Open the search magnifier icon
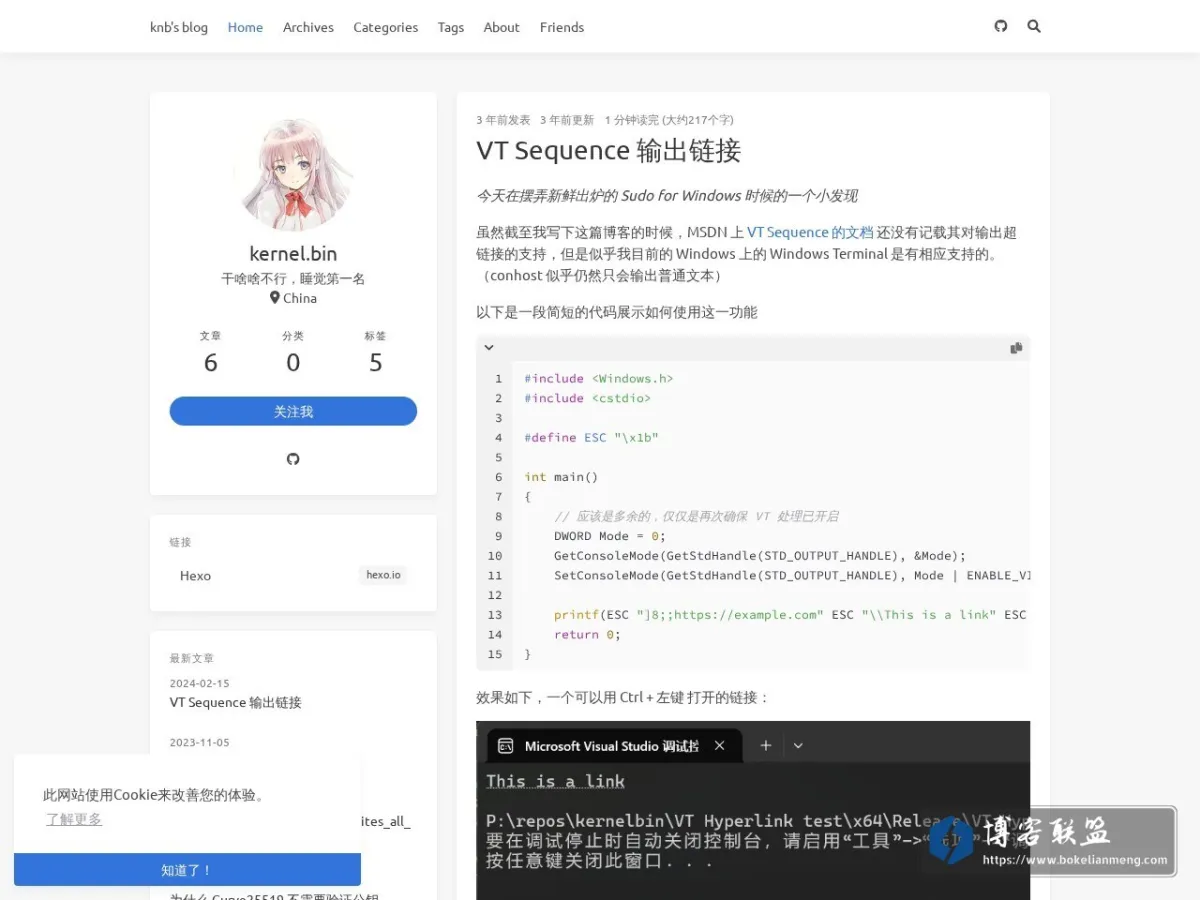The width and height of the screenshot is (1200, 900). 1034,26
